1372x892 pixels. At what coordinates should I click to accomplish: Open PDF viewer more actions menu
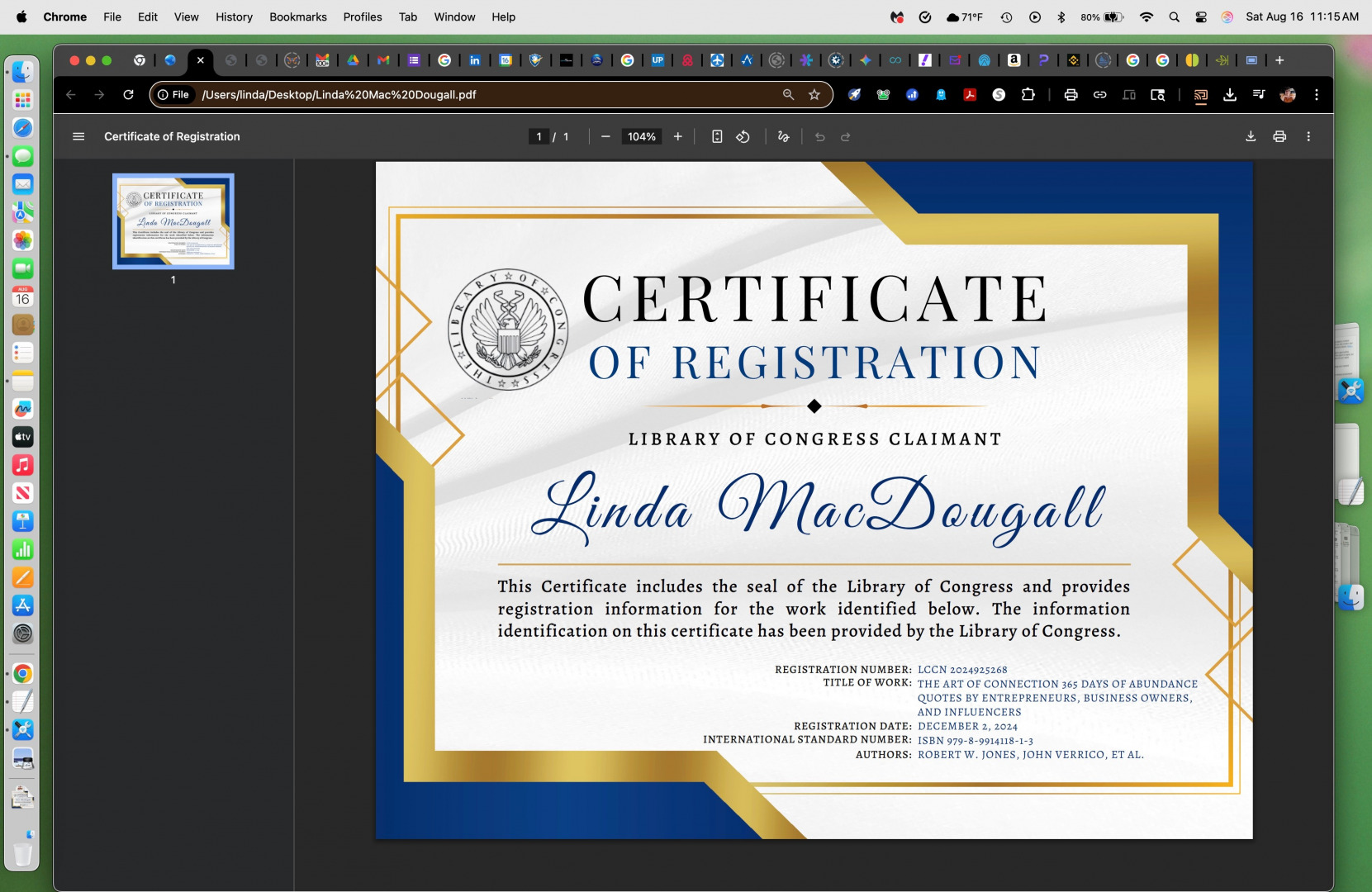coord(1308,136)
